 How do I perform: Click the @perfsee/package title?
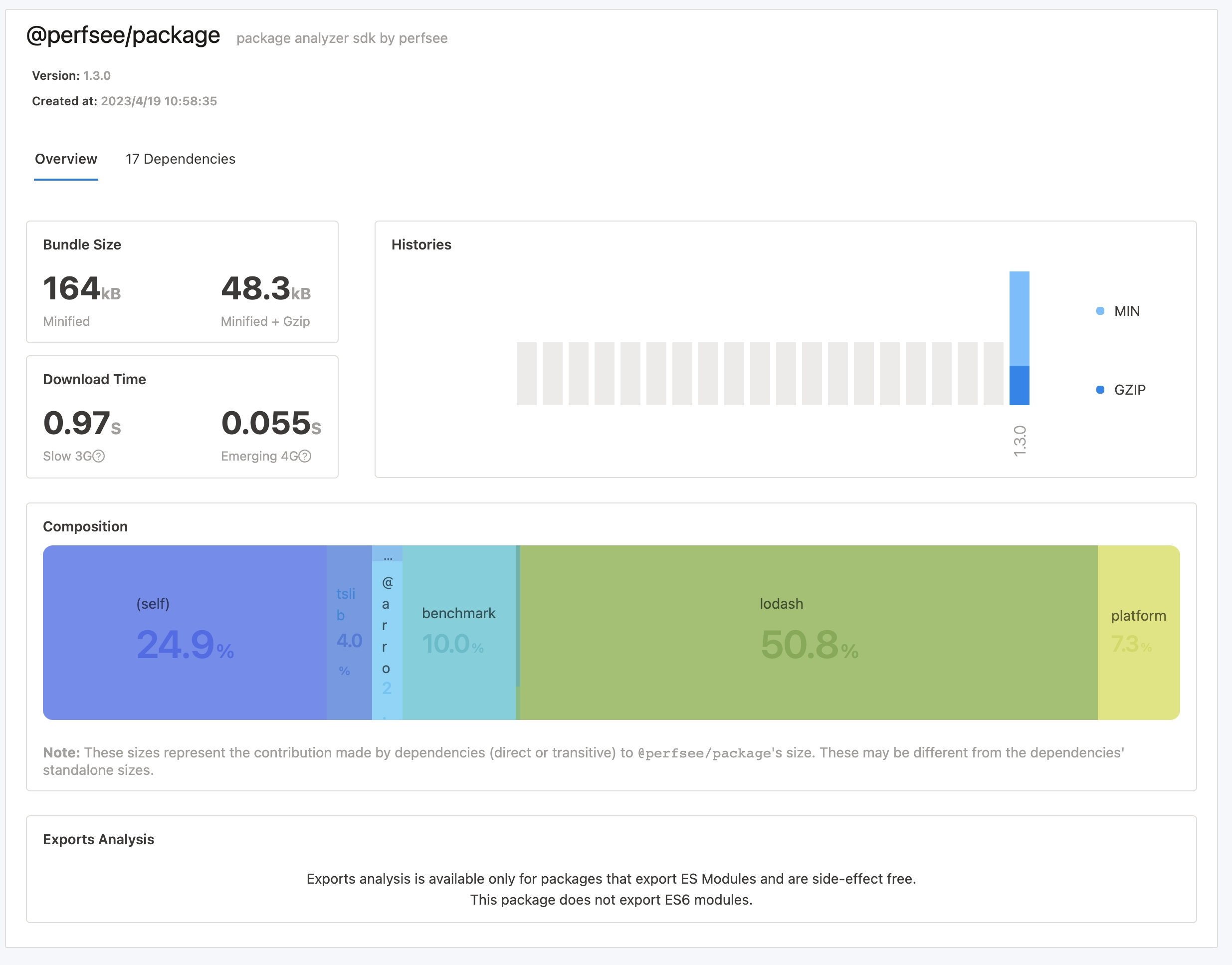(123, 35)
